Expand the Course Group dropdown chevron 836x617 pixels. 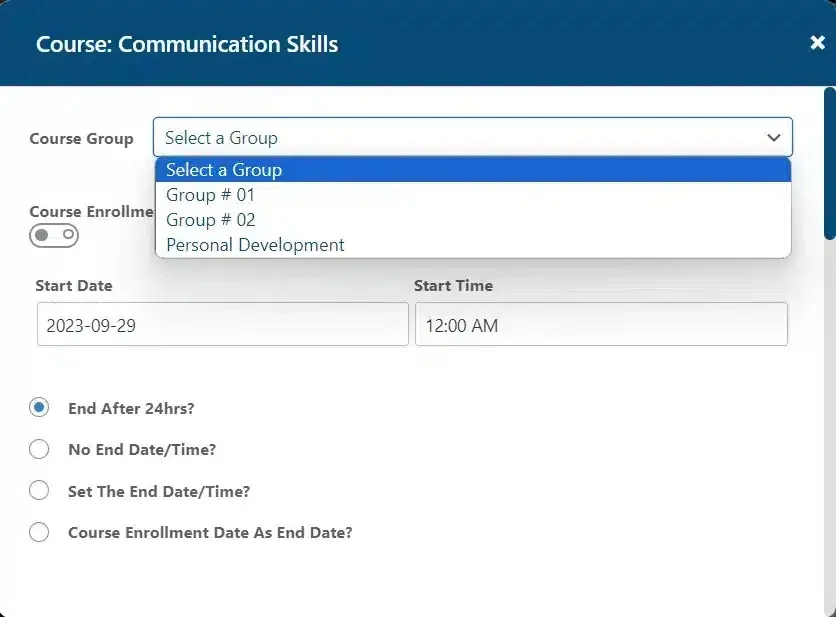[x=774, y=137]
